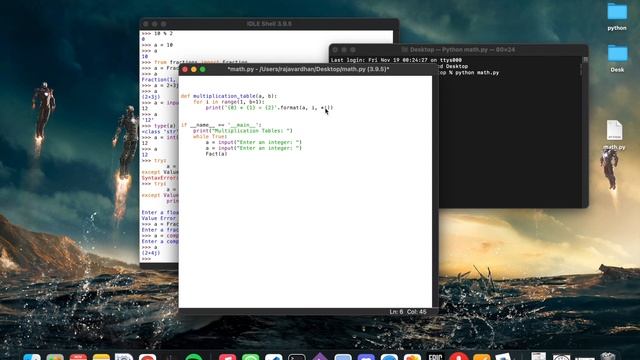Click the 'Multiplication Tables' print line
640x360 pixels.
click(243, 131)
